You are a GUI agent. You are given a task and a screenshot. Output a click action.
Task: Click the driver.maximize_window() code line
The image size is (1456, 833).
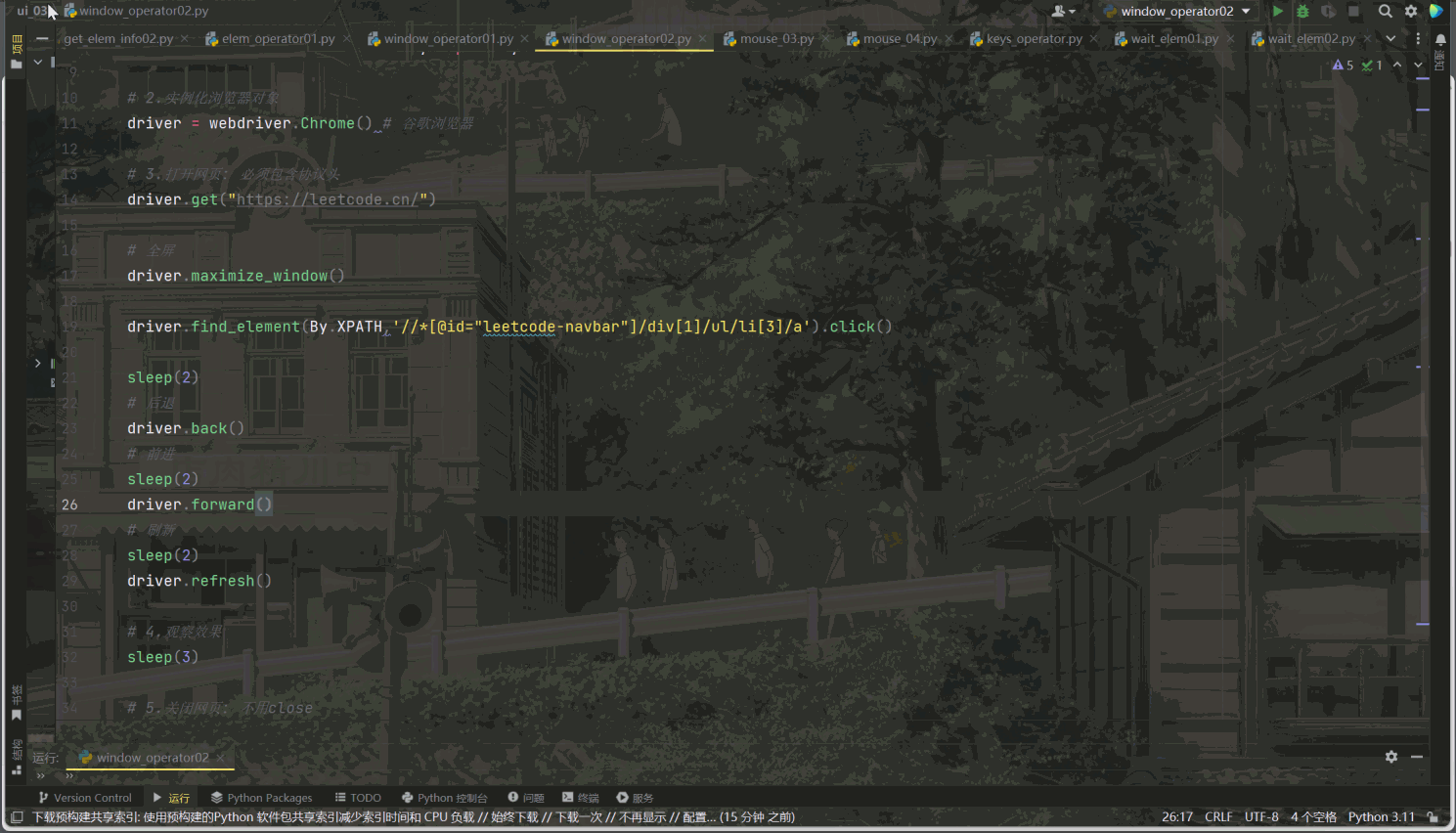[236, 276]
